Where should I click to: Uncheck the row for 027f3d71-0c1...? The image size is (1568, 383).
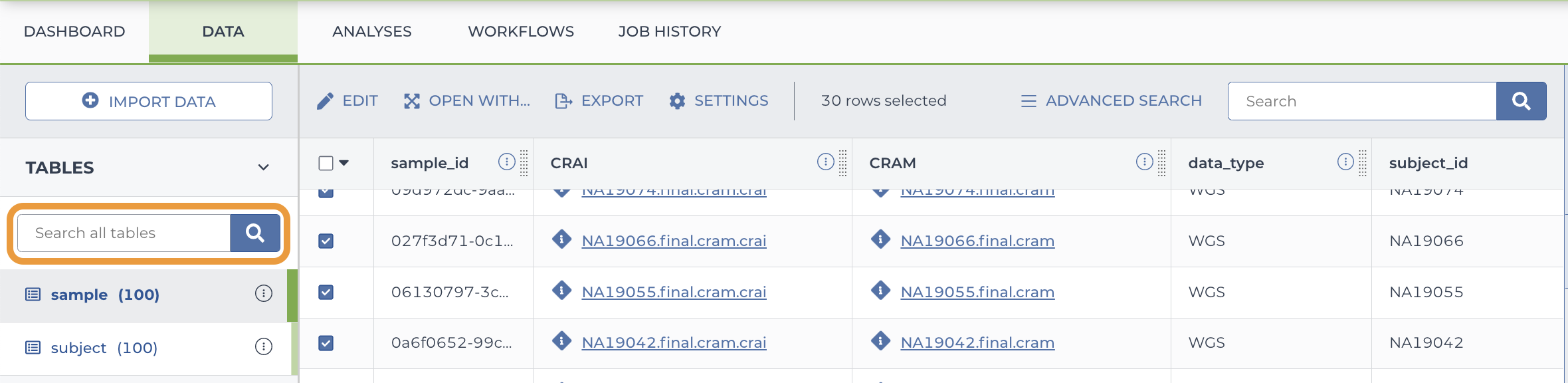click(x=326, y=241)
